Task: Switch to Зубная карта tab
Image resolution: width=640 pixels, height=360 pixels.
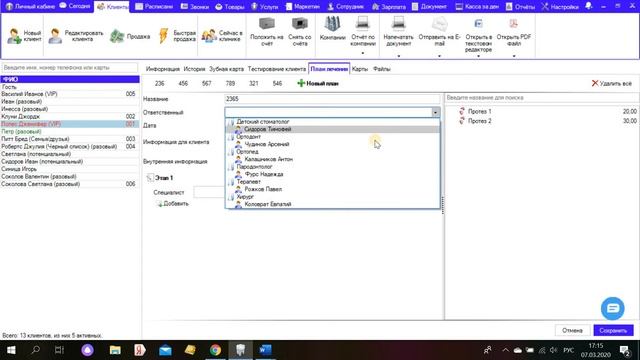Action: pyautogui.click(x=226, y=69)
